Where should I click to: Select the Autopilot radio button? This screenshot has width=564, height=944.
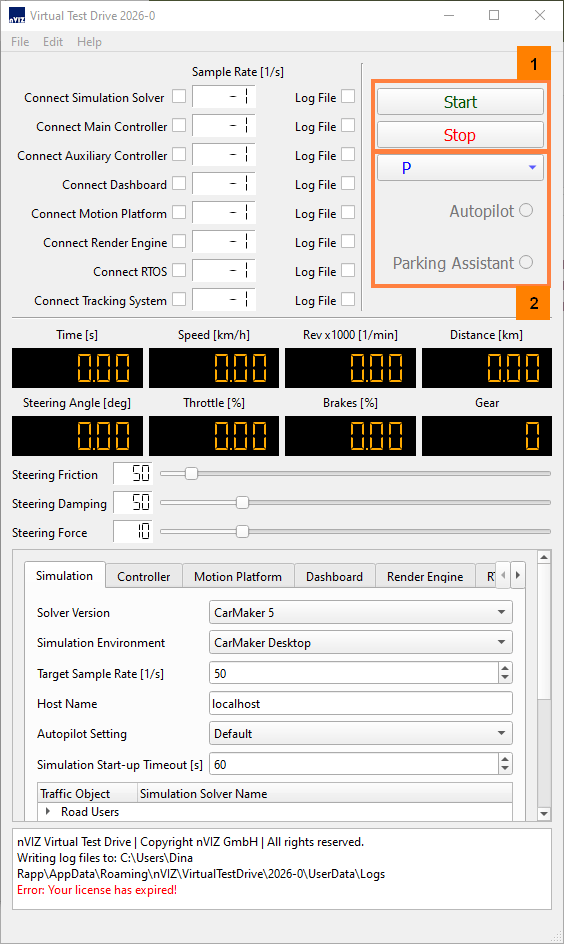tap(526, 210)
